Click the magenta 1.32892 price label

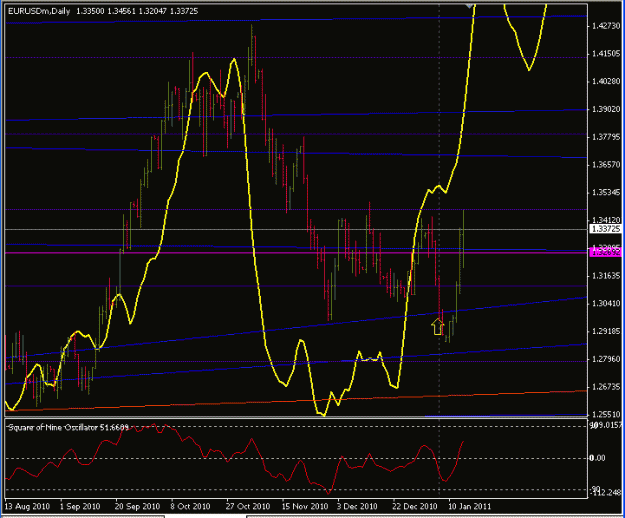pyautogui.click(x=605, y=252)
